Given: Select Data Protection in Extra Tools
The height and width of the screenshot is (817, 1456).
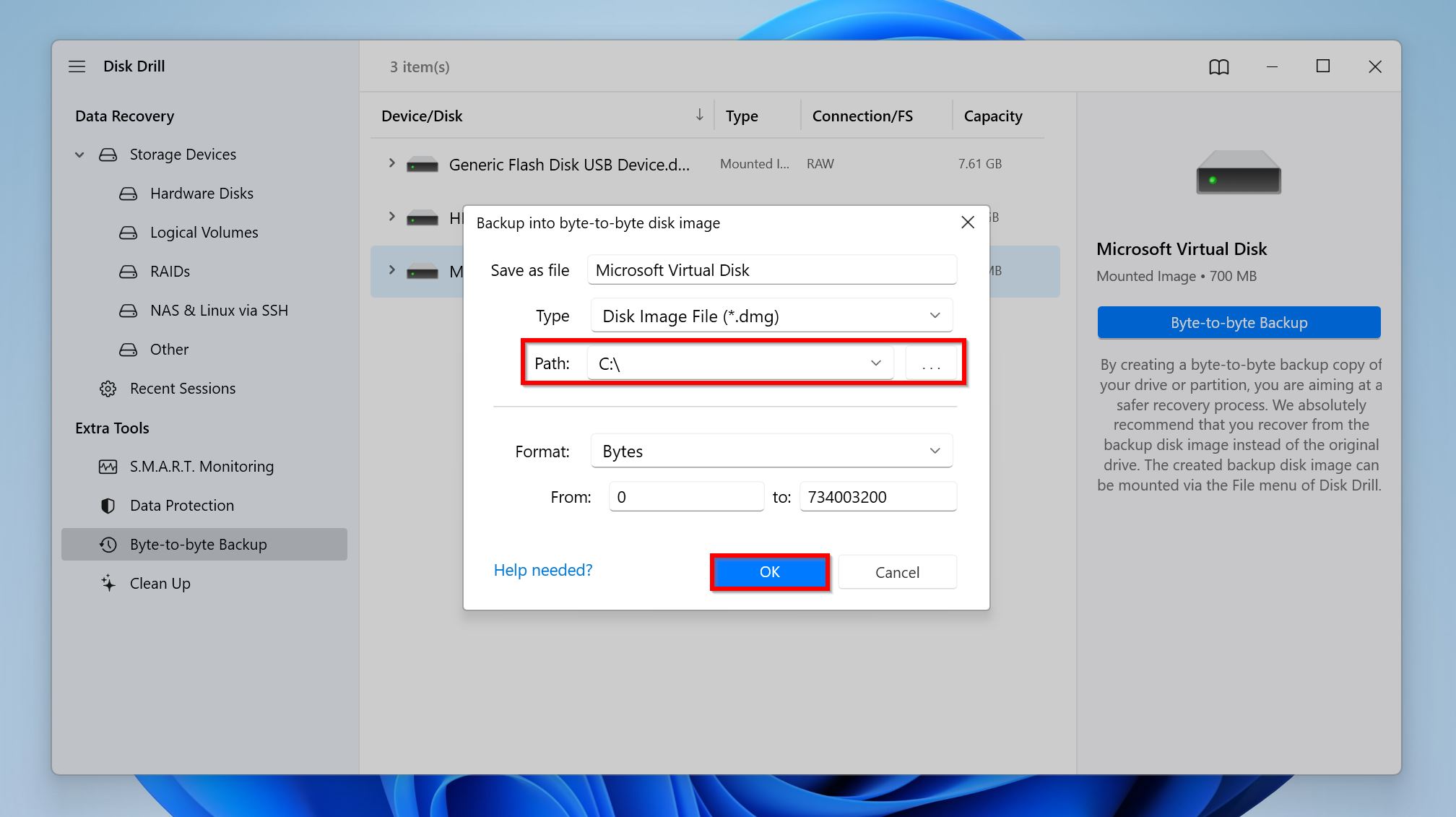Looking at the screenshot, I should click(182, 504).
